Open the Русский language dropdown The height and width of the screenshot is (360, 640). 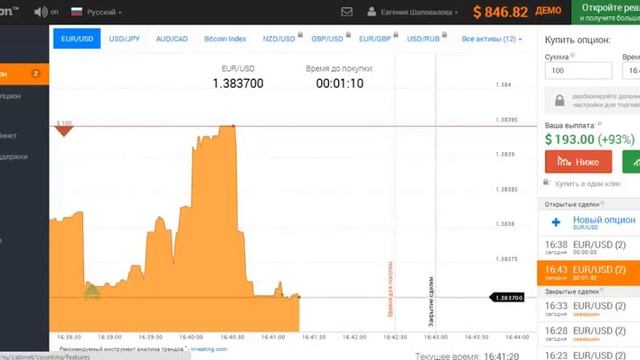coord(104,12)
